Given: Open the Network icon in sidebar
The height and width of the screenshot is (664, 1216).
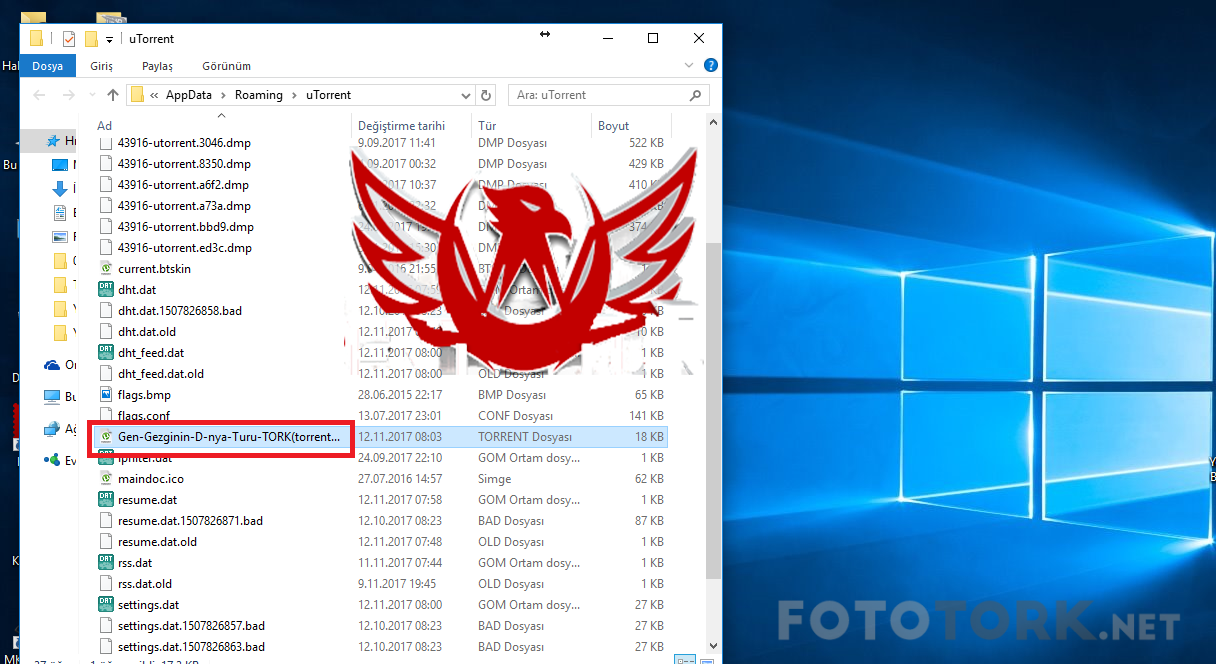Looking at the screenshot, I should [x=52, y=428].
